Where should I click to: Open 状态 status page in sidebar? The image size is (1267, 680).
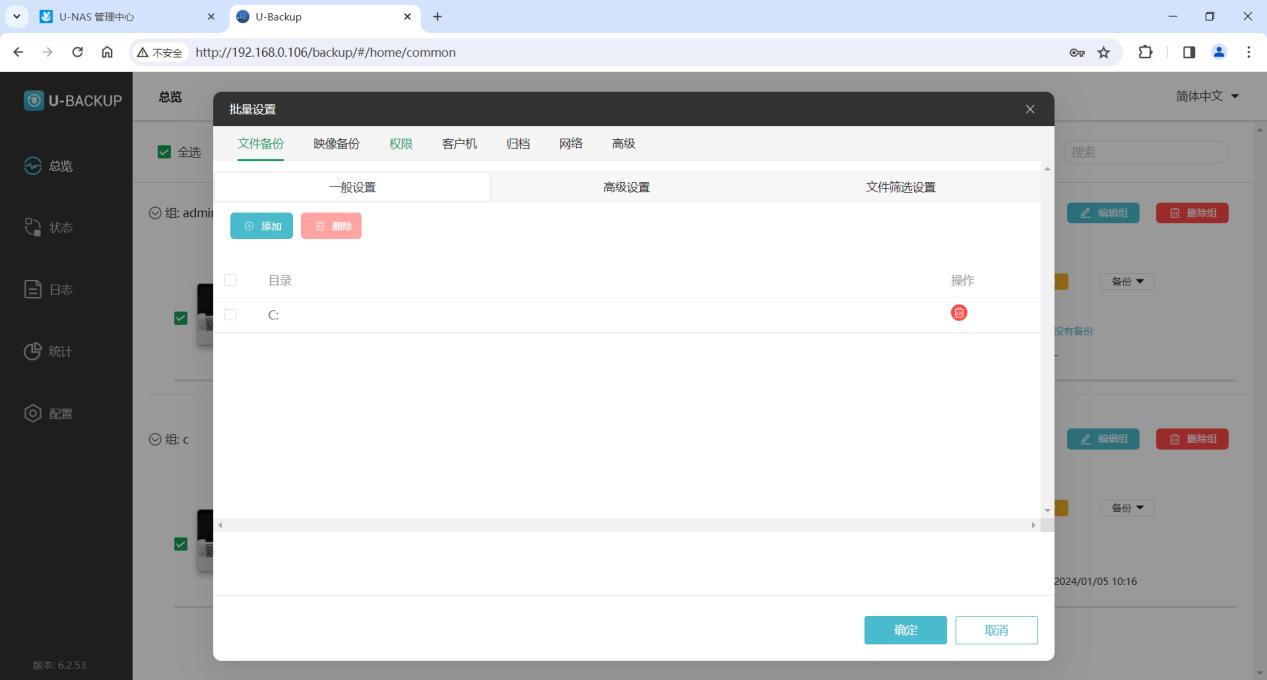coord(50,228)
